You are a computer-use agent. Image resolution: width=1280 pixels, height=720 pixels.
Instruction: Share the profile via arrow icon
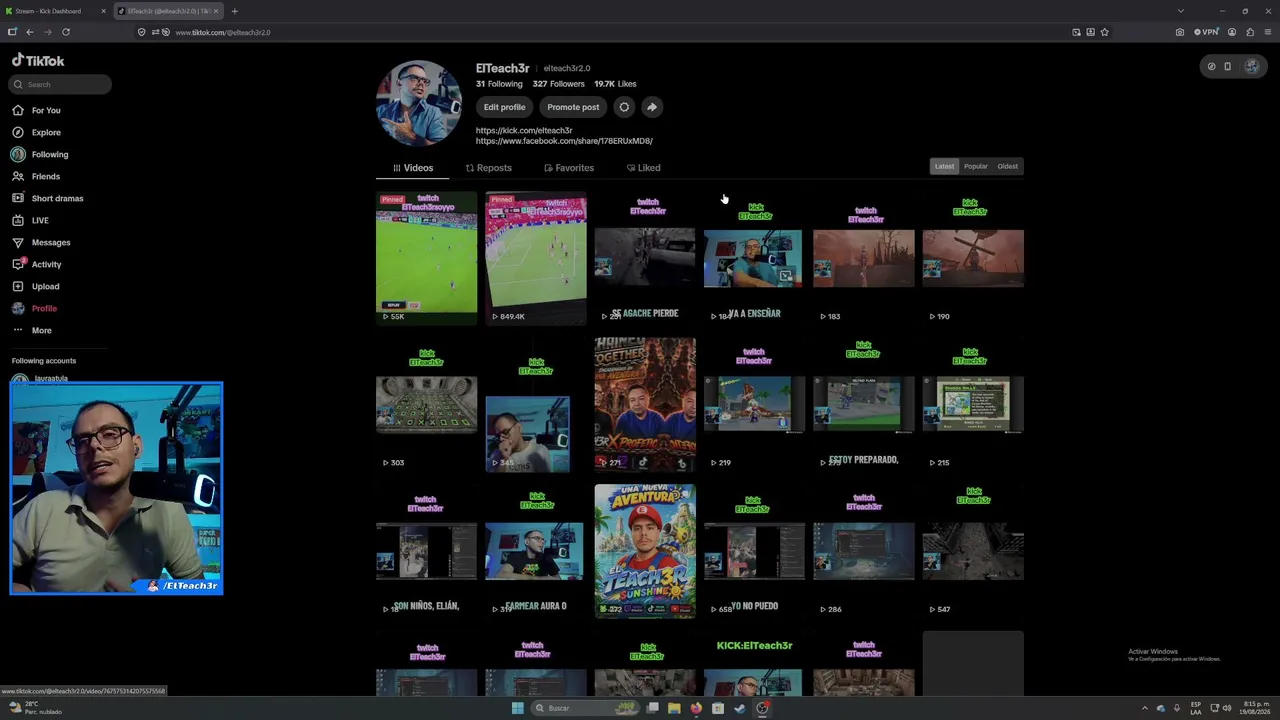coord(651,107)
